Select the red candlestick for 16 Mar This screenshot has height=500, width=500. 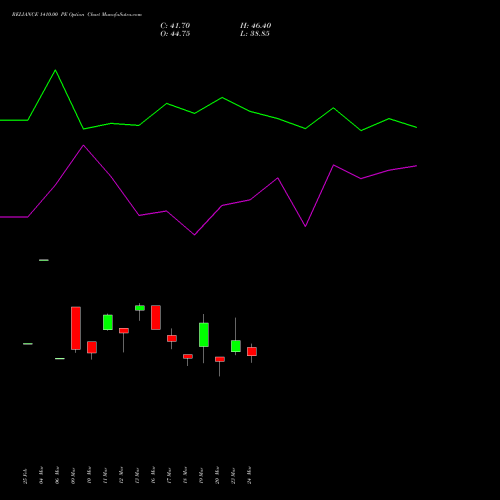156,317
